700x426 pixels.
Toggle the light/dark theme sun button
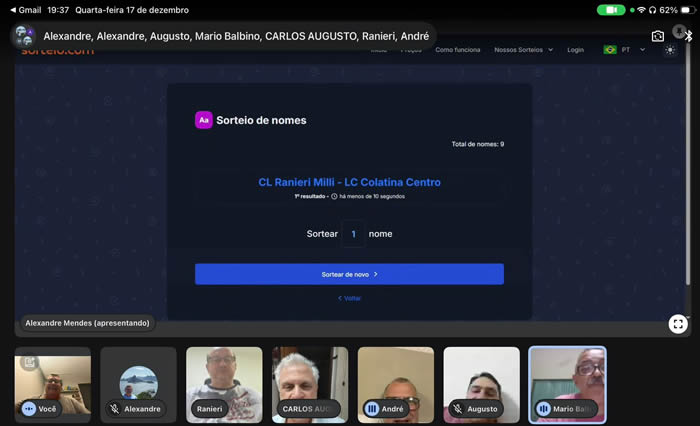670,49
